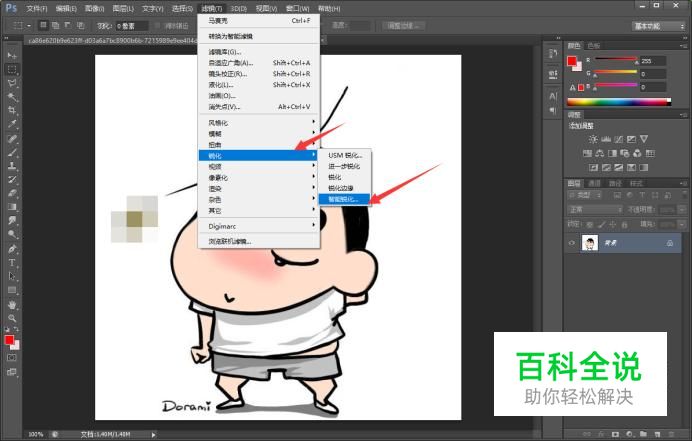Viewport: 692px width, 441px height.
Task: Create a new layer via the Layers panel bottom icon
Action: click(657, 435)
